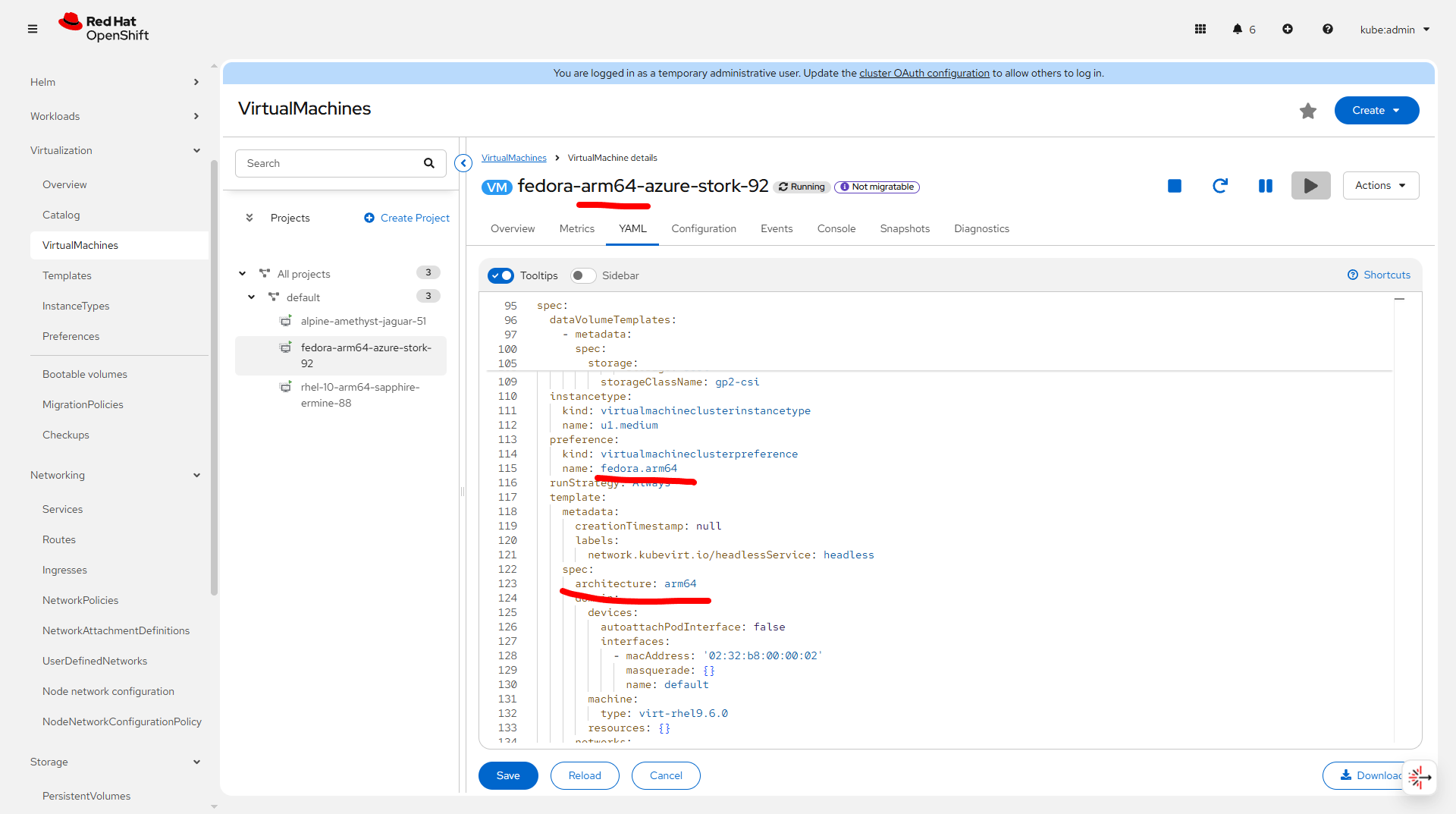Image resolution: width=1456 pixels, height=814 pixels.
Task: Collapse all projects double-chevron icon
Action: click(x=249, y=218)
